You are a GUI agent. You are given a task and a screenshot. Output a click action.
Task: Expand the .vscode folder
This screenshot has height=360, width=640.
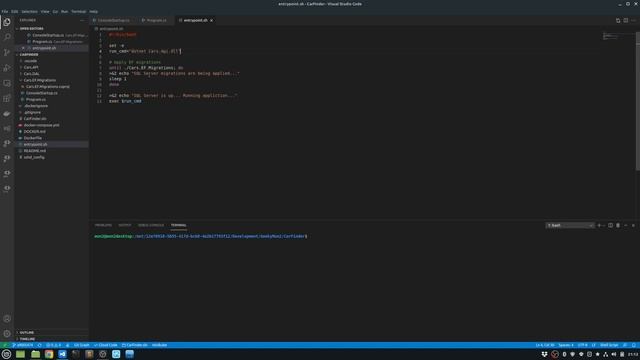pos(30,61)
